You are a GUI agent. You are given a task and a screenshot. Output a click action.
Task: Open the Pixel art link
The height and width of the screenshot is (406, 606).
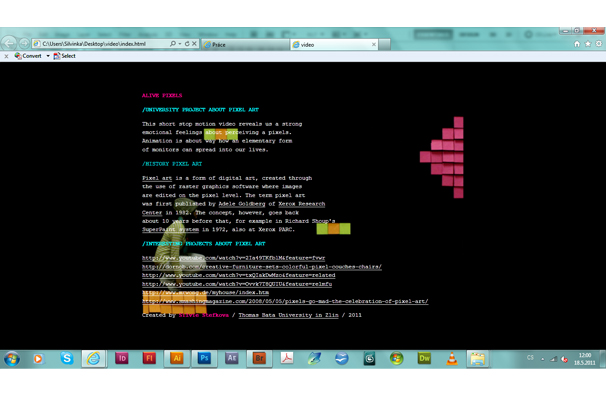(x=157, y=178)
